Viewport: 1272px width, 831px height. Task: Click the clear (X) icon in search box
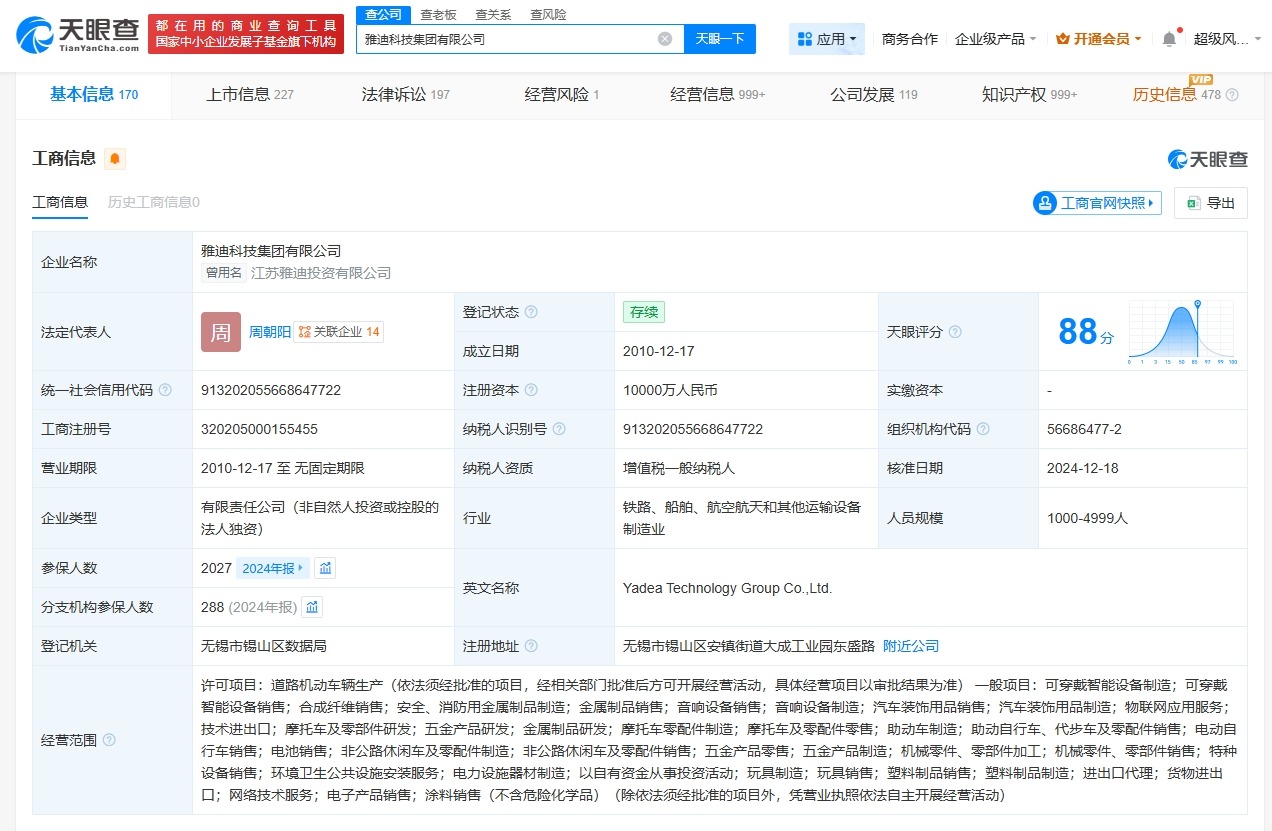point(663,38)
